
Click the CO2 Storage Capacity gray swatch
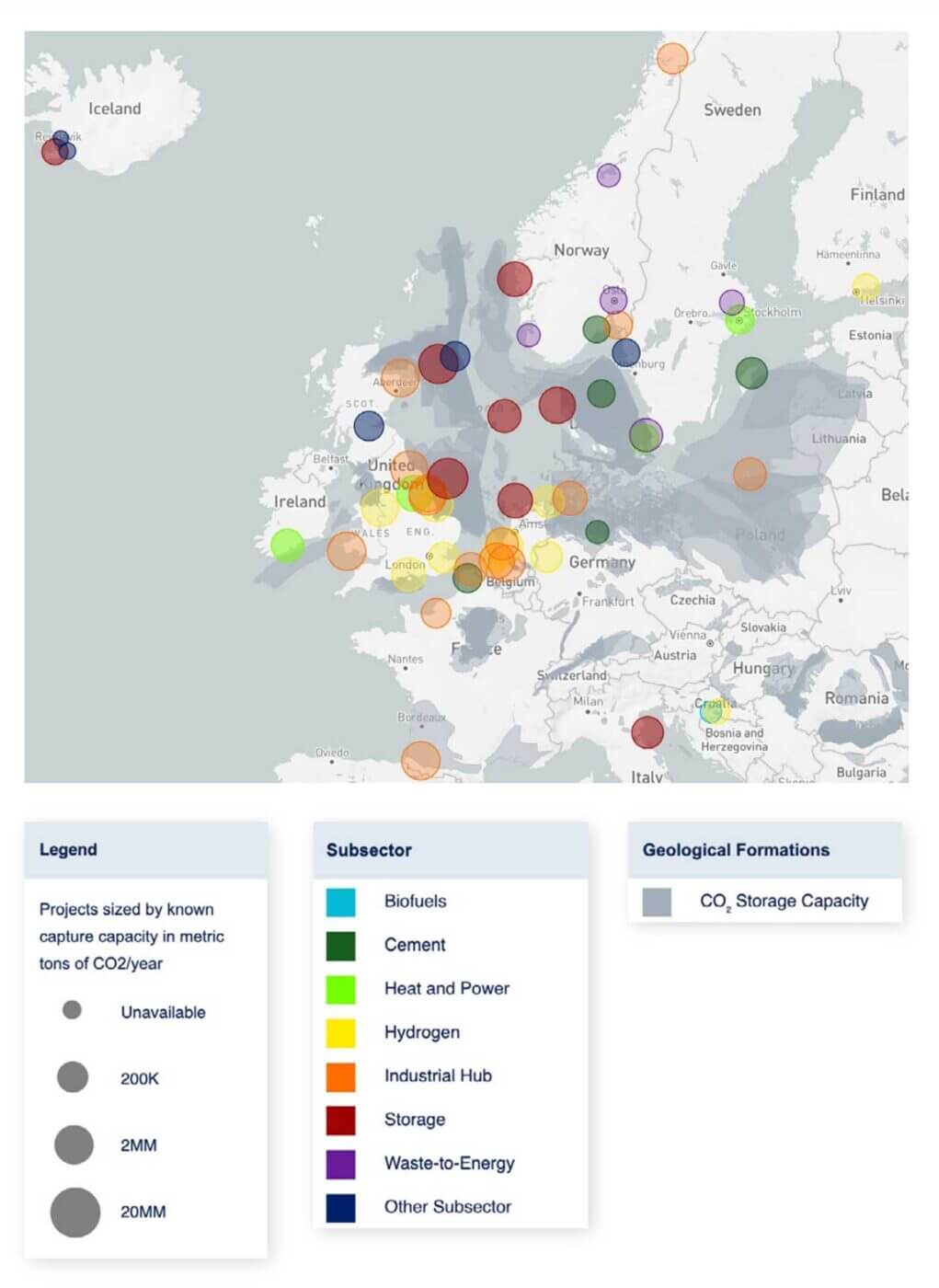[657, 902]
